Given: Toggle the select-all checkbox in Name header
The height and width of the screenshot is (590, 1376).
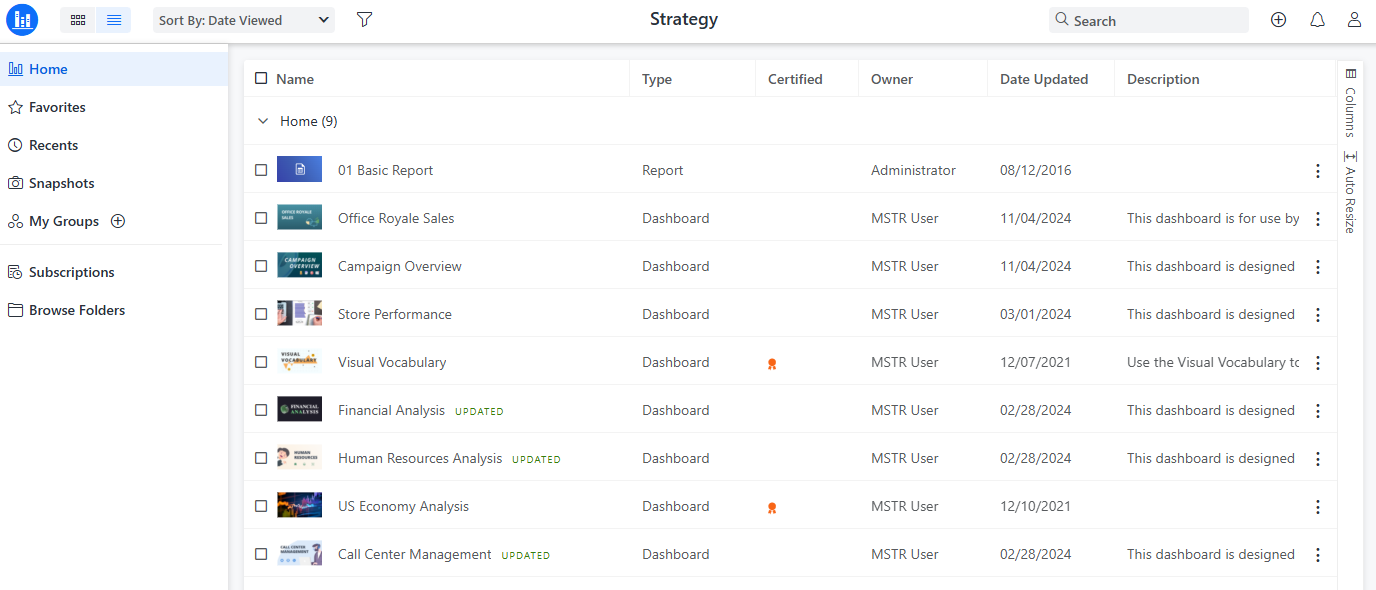Looking at the screenshot, I should (261, 79).
